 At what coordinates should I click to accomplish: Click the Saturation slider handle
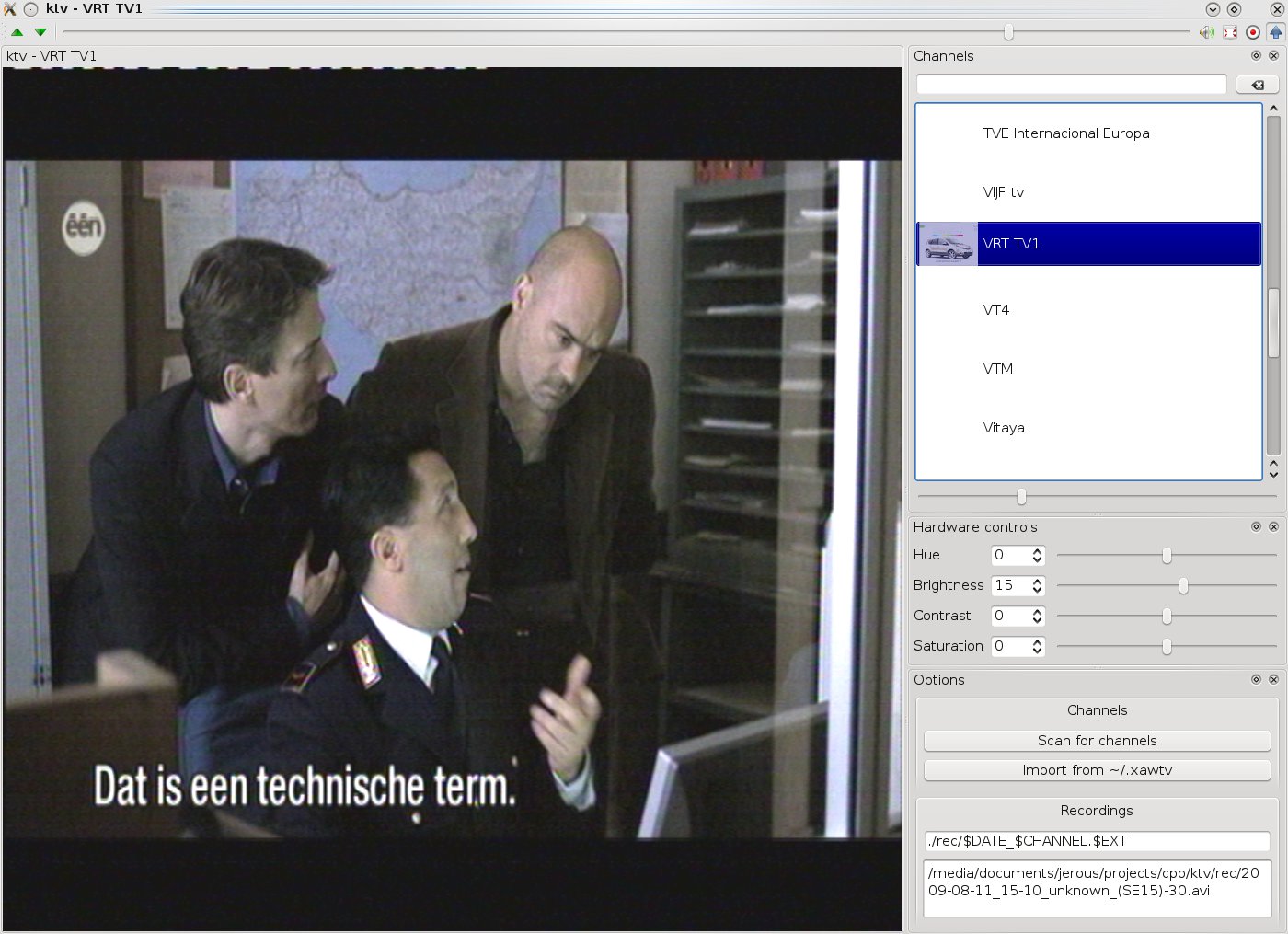click(1167, 647)
